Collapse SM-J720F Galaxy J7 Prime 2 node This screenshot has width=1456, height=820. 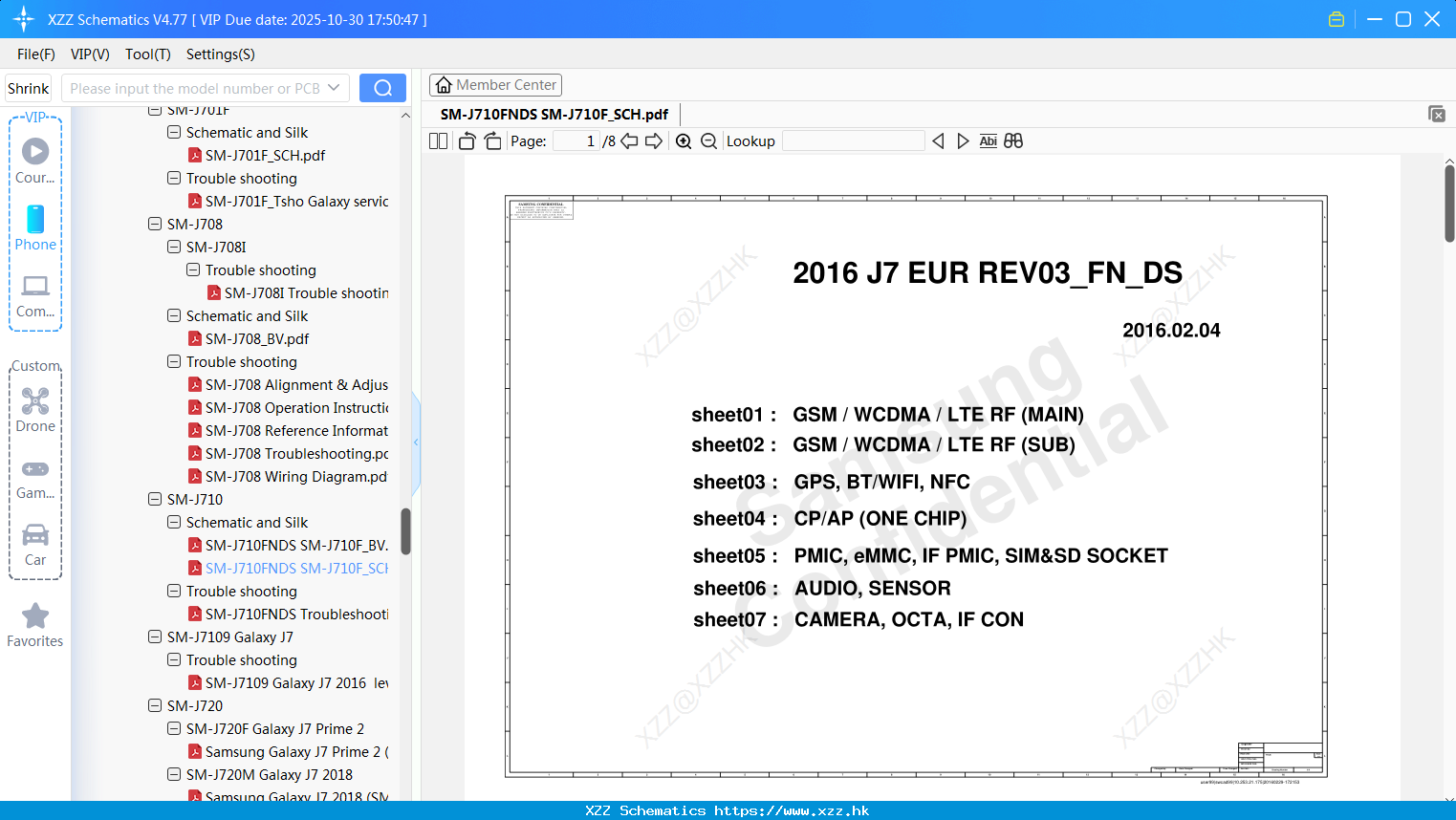pos(174,728)
